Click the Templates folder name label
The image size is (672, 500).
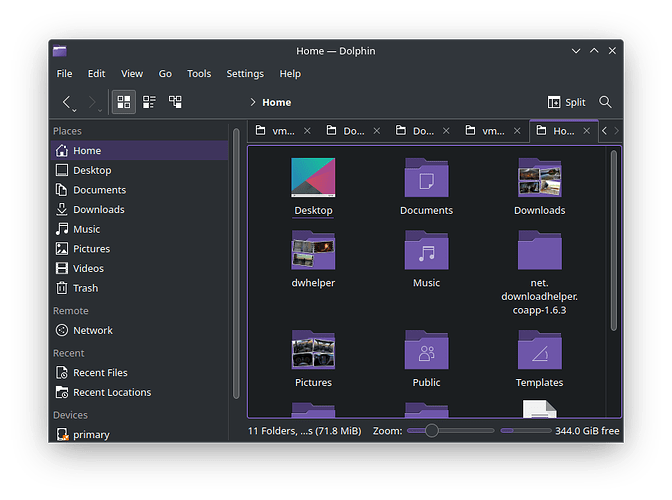click(x=540, y=383)
